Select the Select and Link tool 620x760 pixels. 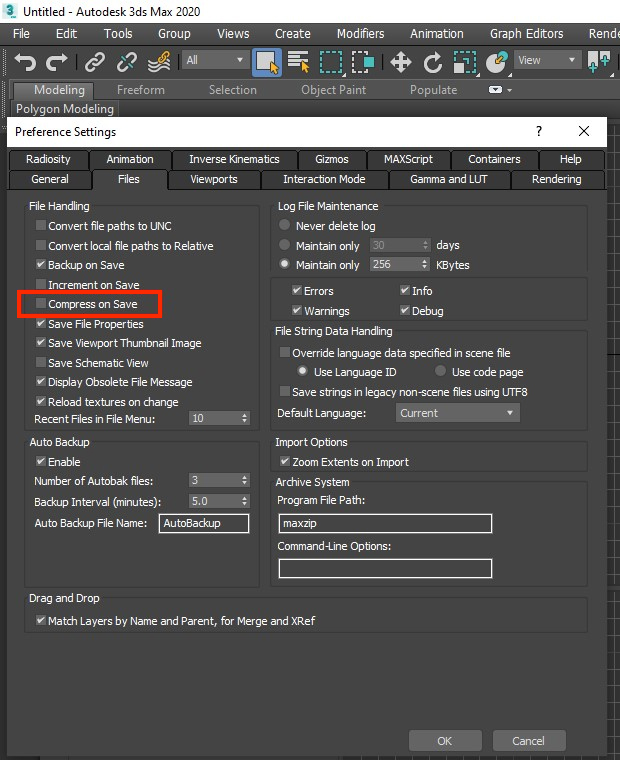point(94,62)
